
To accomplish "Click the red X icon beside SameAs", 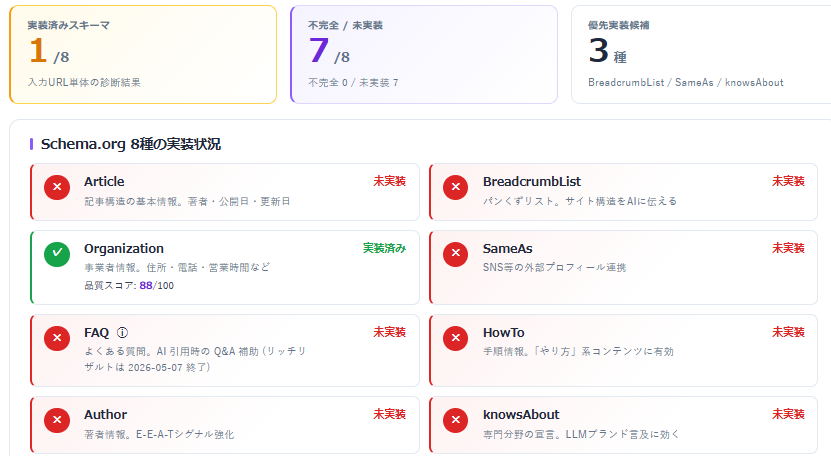I will coord(456,254).
